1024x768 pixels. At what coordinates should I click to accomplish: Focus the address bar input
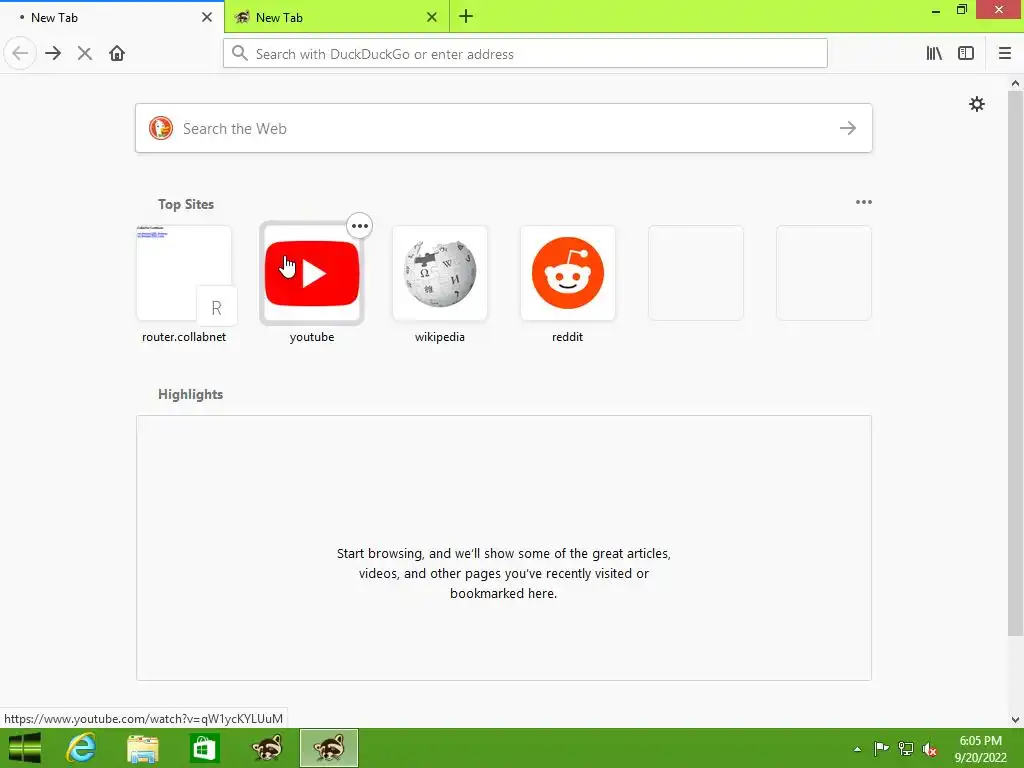point(525,54)
